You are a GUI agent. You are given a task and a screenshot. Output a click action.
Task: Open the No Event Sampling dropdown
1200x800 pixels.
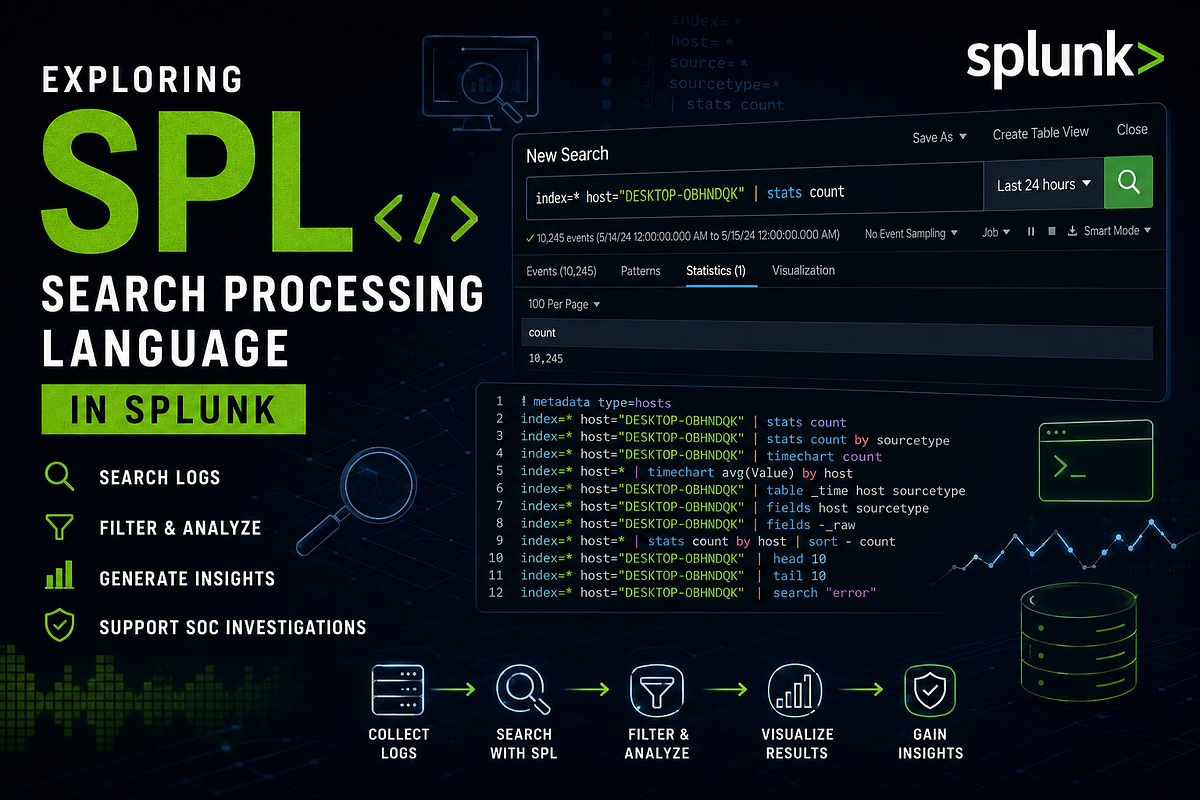coord(911,233)
